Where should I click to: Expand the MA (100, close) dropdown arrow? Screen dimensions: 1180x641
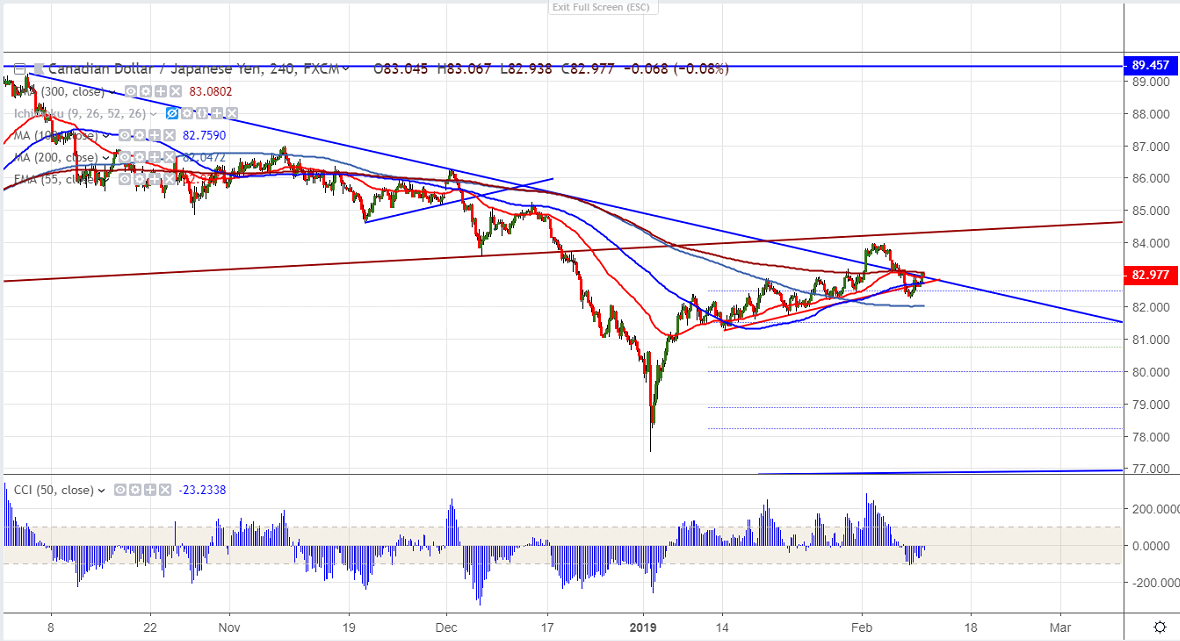point(106,135)
